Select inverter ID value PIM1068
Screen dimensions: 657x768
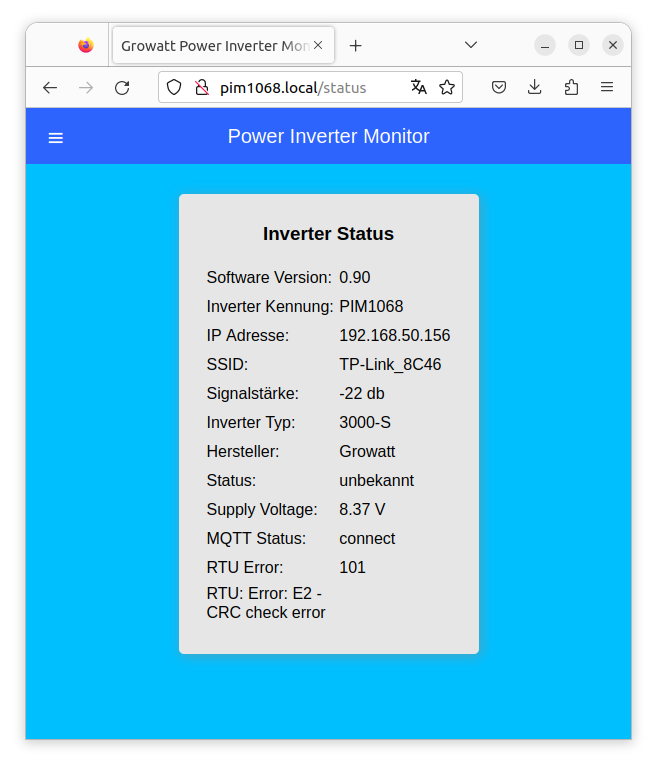[x=371, y=306]
